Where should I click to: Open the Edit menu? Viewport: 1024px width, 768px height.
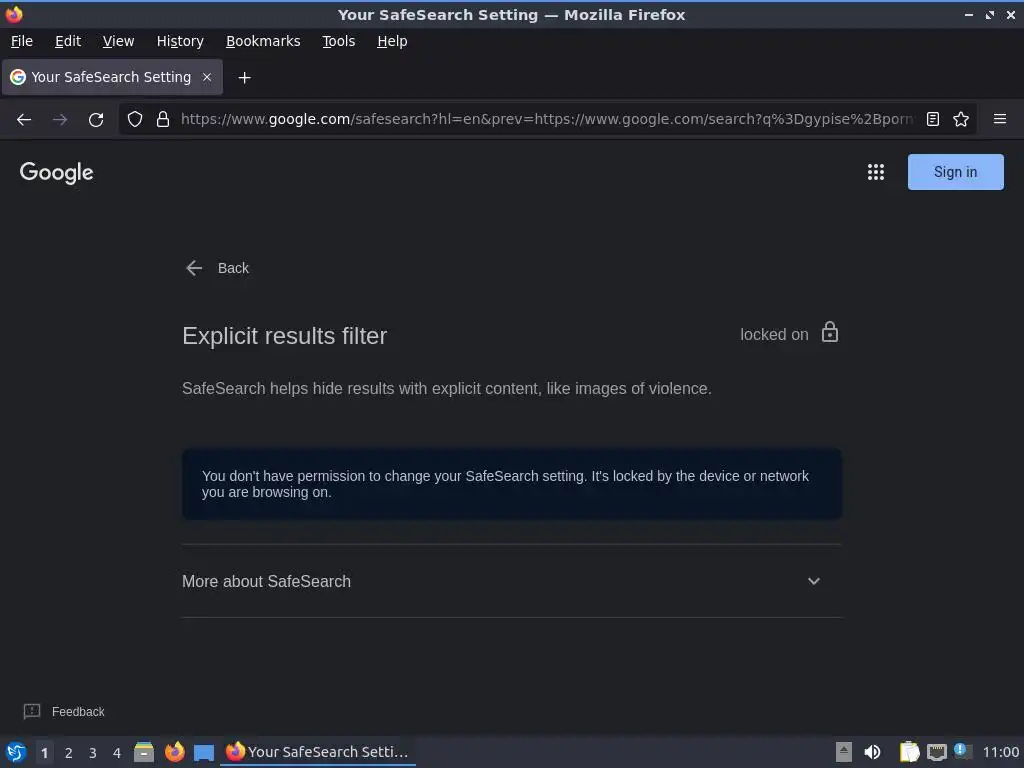[x=68, y=41]
